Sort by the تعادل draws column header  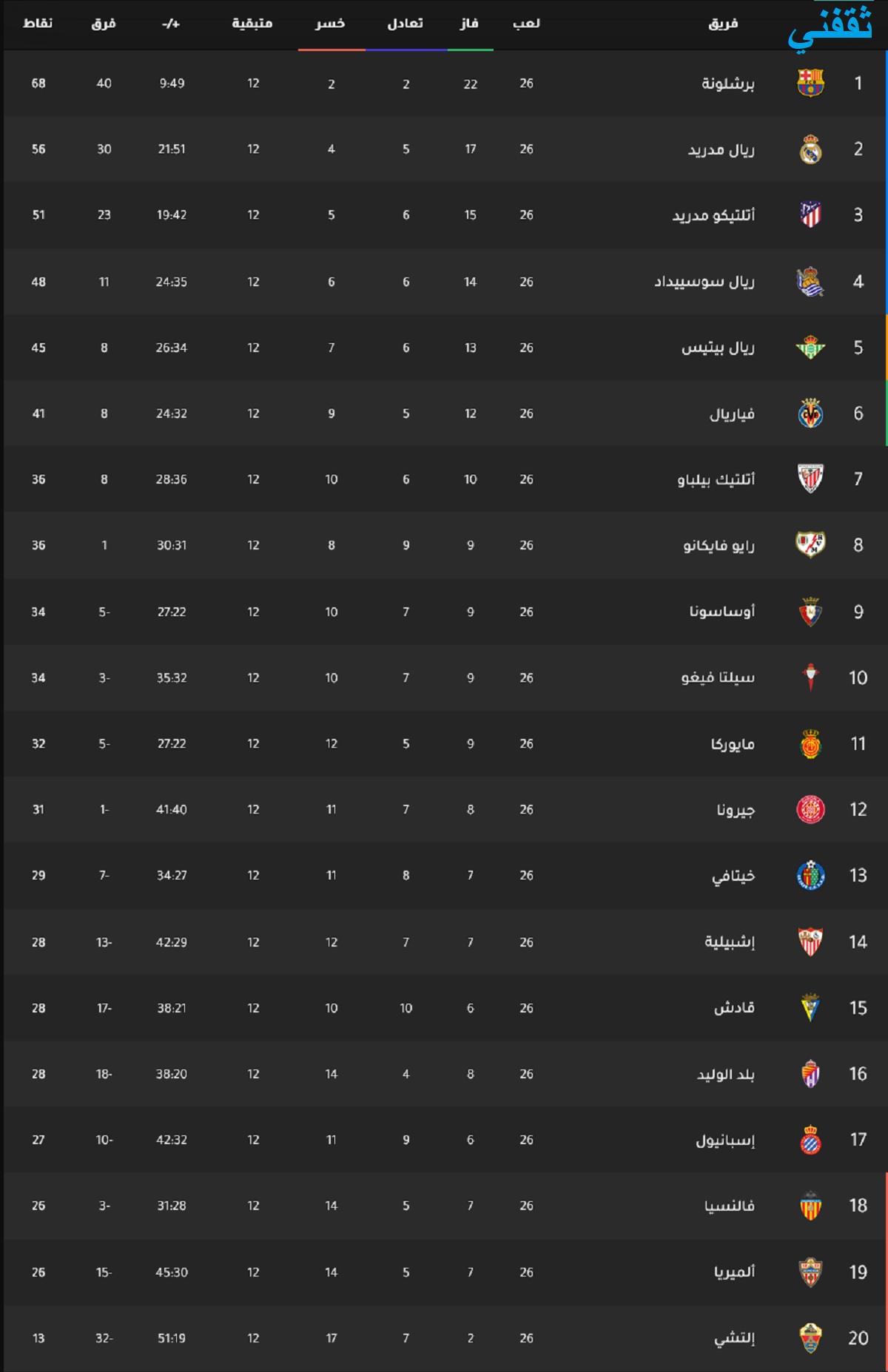[406, 24]
